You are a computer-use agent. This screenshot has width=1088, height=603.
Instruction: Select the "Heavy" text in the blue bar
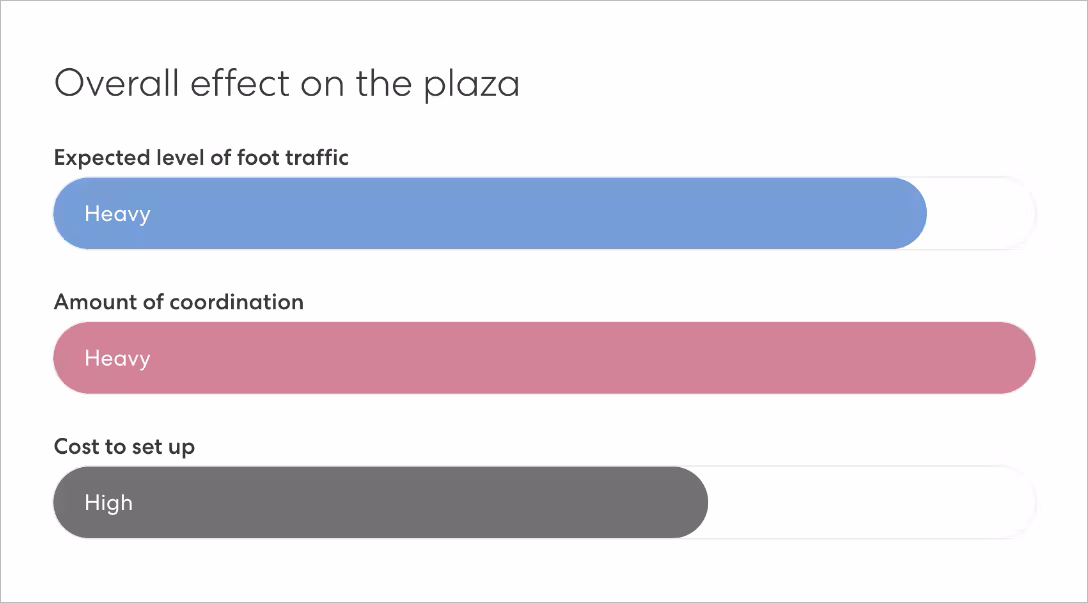pos(117,214)
